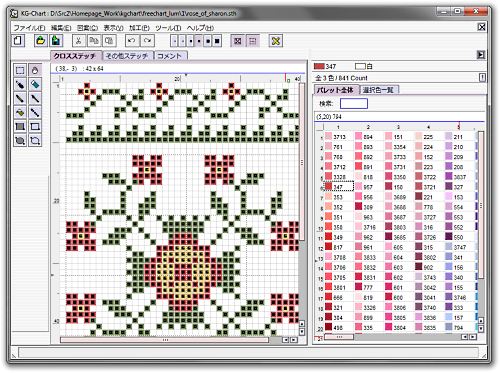Choose the teal eraser tool

coord(35,84)
